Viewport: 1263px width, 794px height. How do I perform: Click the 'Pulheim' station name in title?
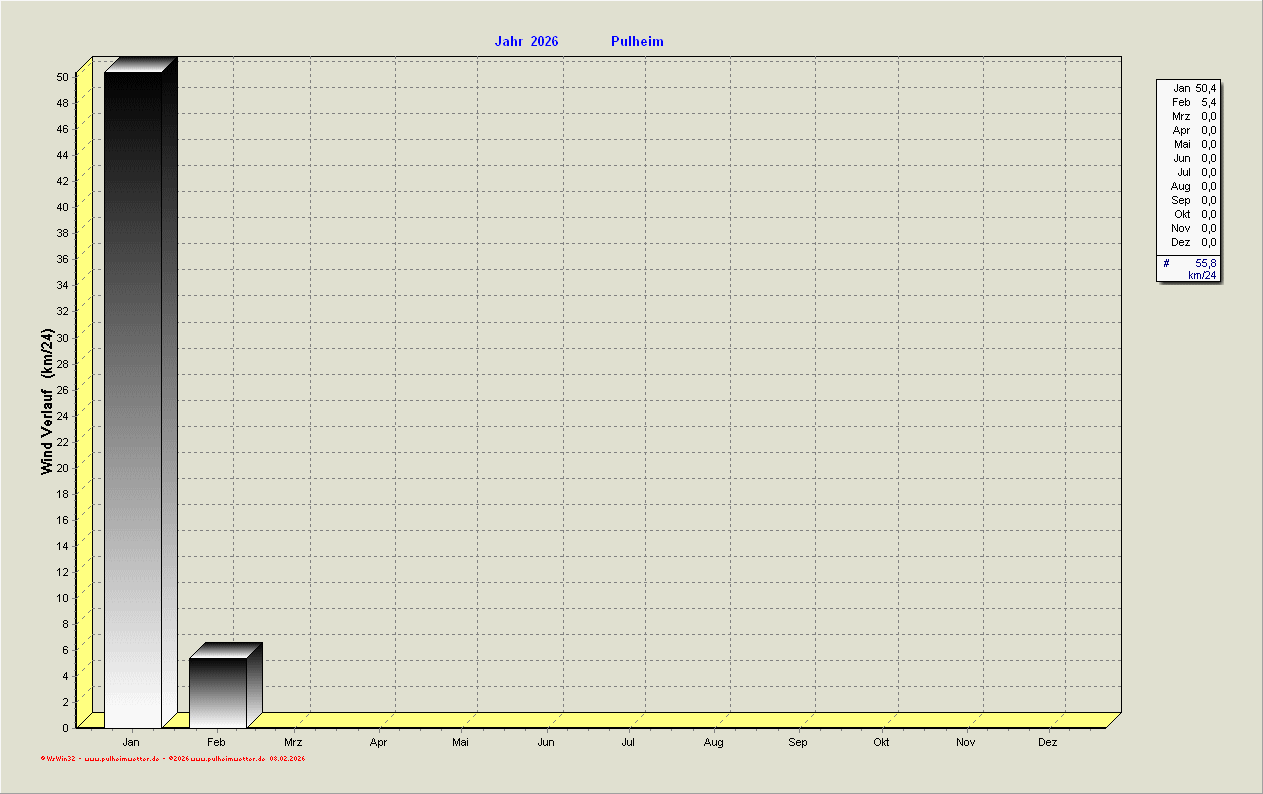click(637, 42)
